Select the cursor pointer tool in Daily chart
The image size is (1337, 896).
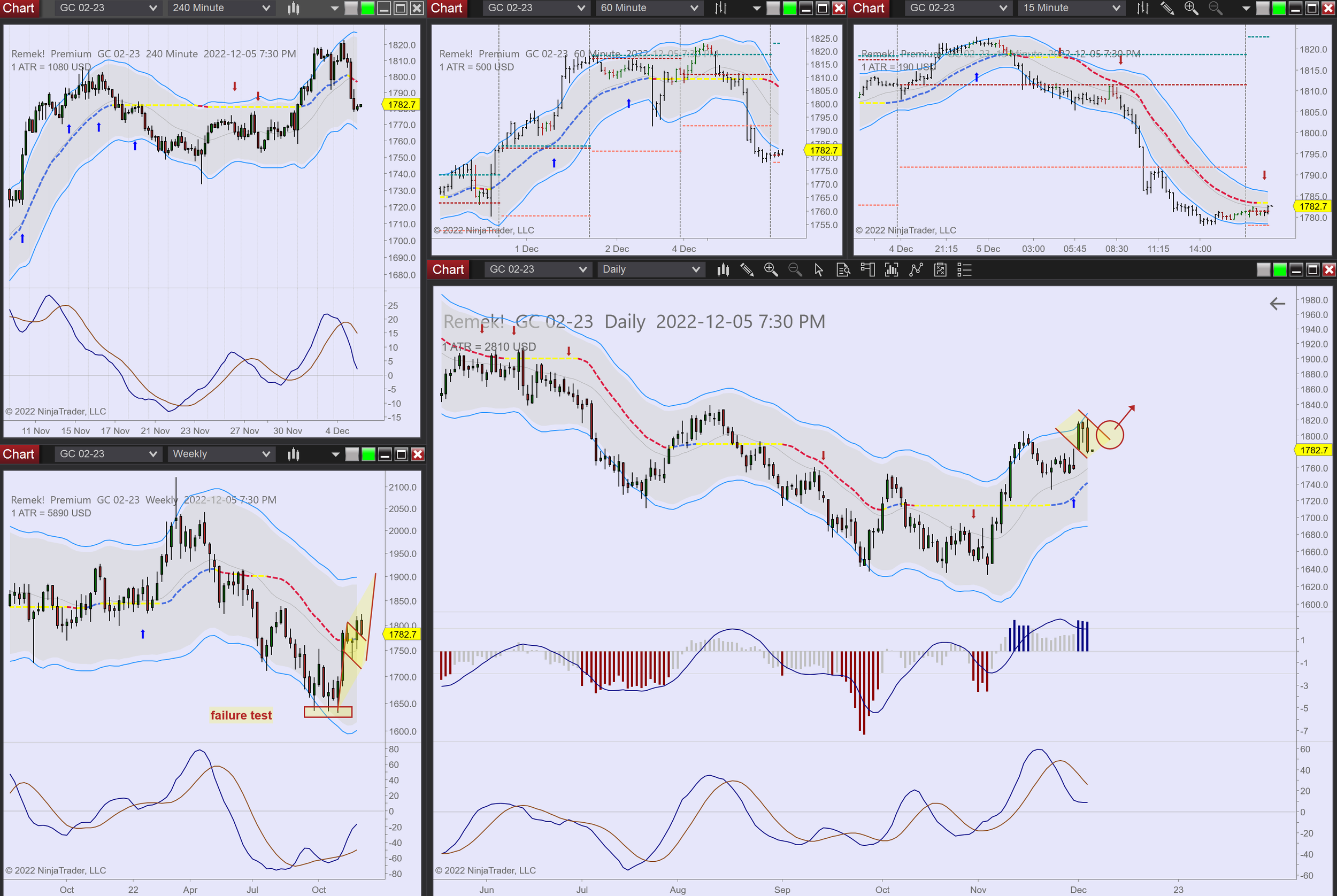(x=819, y=270)
